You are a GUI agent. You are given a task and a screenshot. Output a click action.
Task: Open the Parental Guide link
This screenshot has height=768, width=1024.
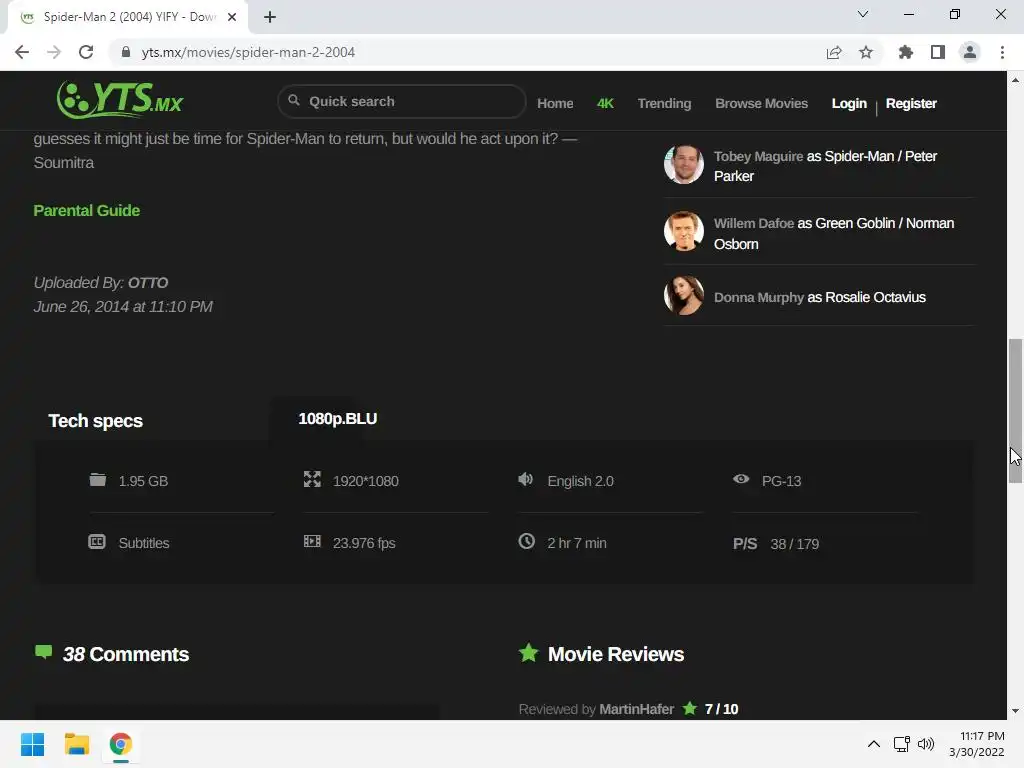click(87, 210)
